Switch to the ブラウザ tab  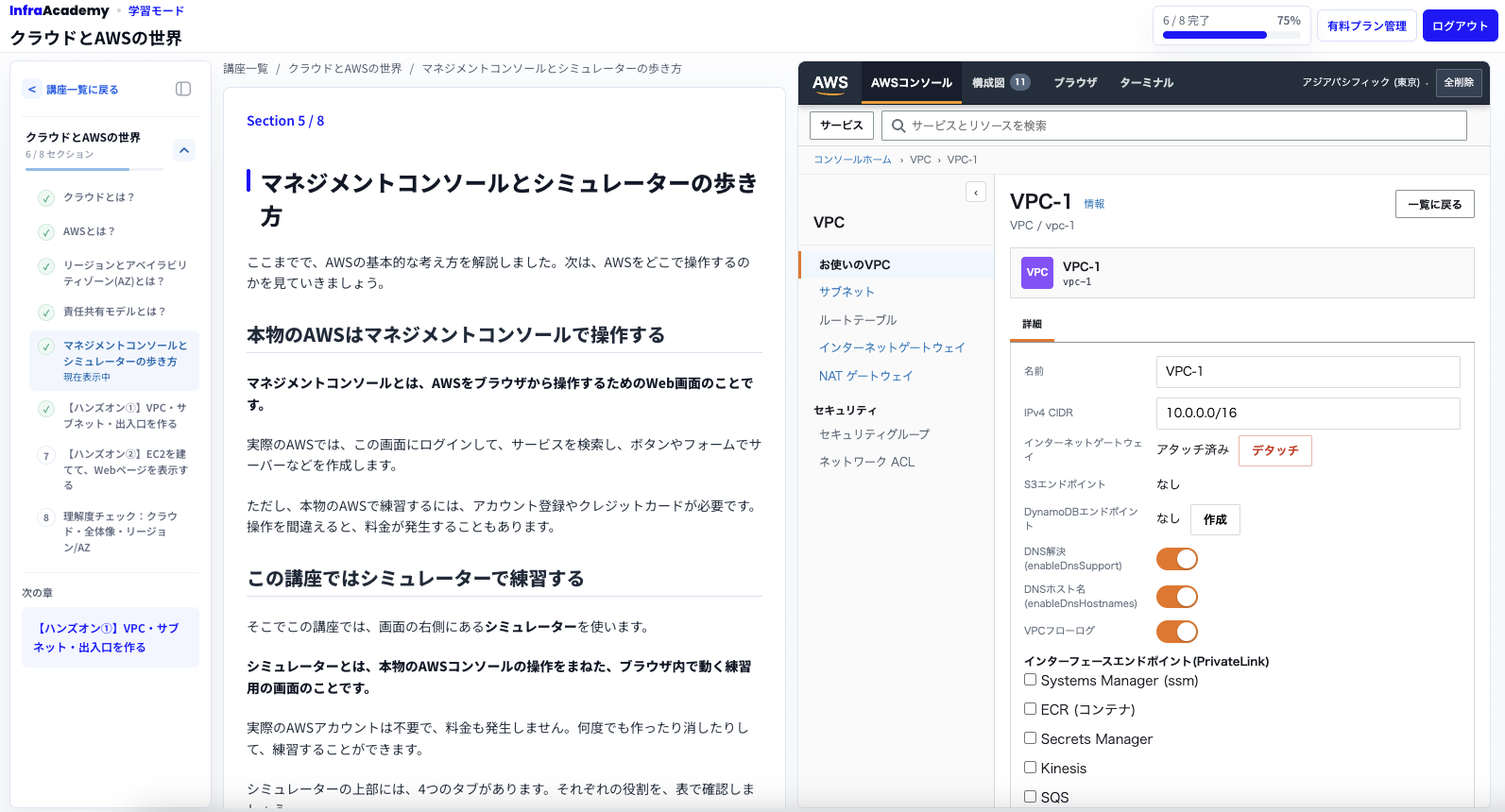pos(1075,83)
